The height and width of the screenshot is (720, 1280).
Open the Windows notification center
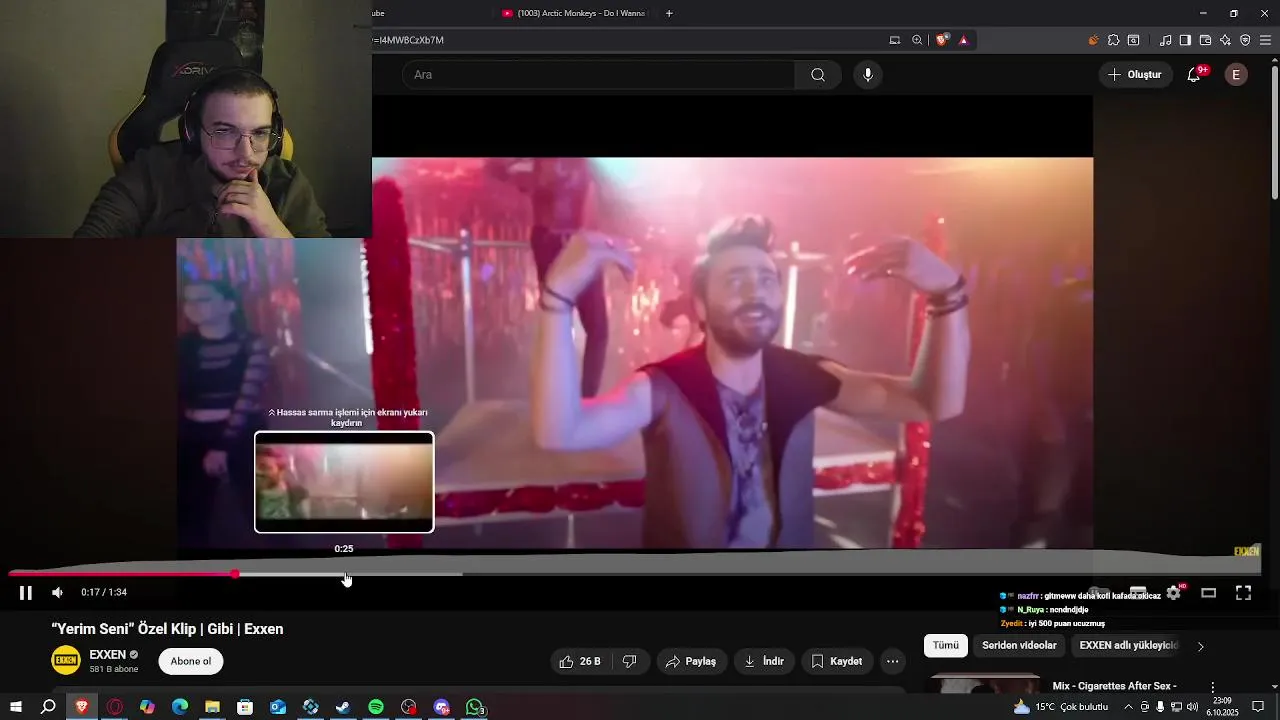point(1258,707)
